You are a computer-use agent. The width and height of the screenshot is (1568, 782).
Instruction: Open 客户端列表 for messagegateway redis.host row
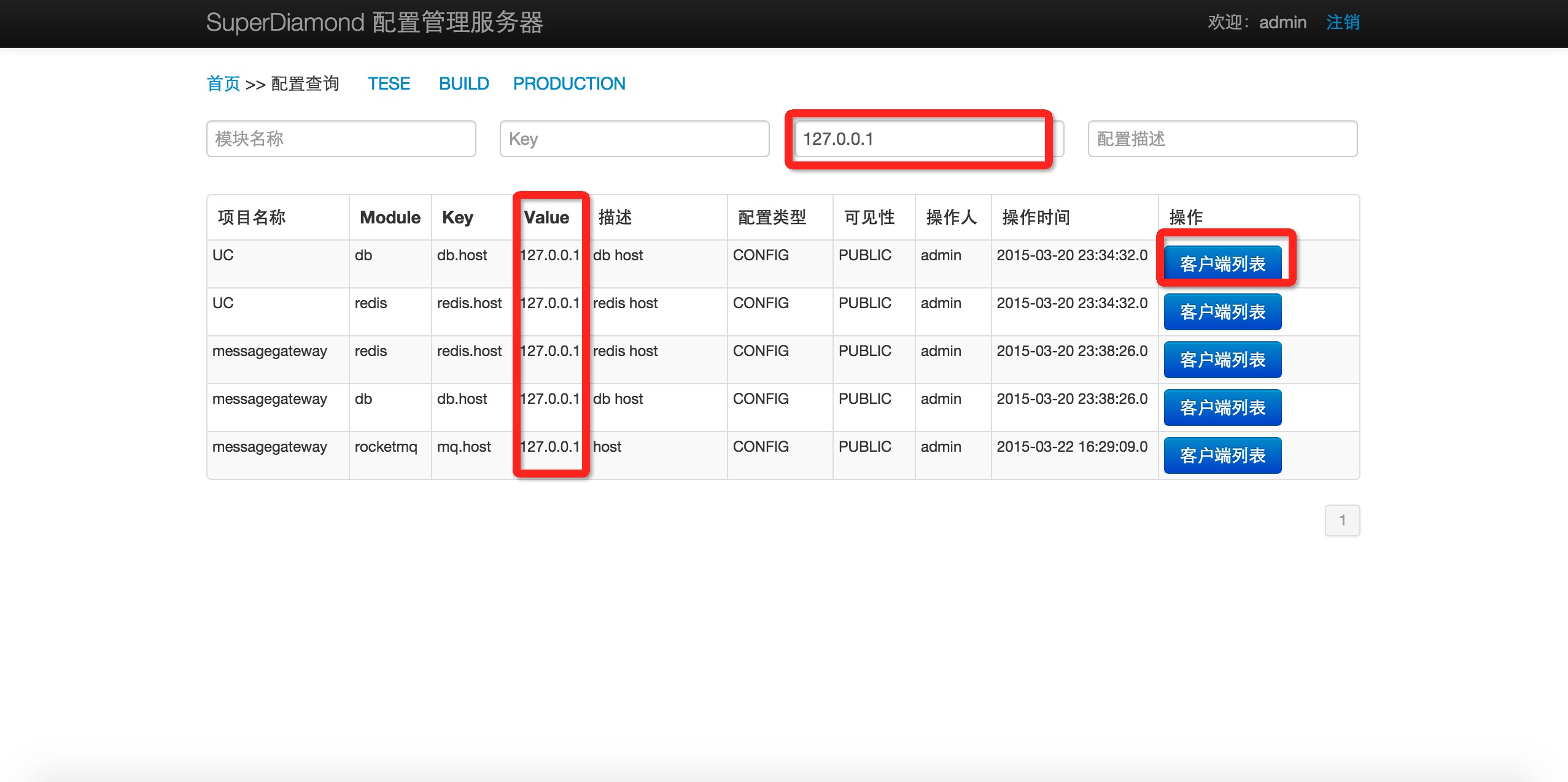click(x=1222, y=360)
